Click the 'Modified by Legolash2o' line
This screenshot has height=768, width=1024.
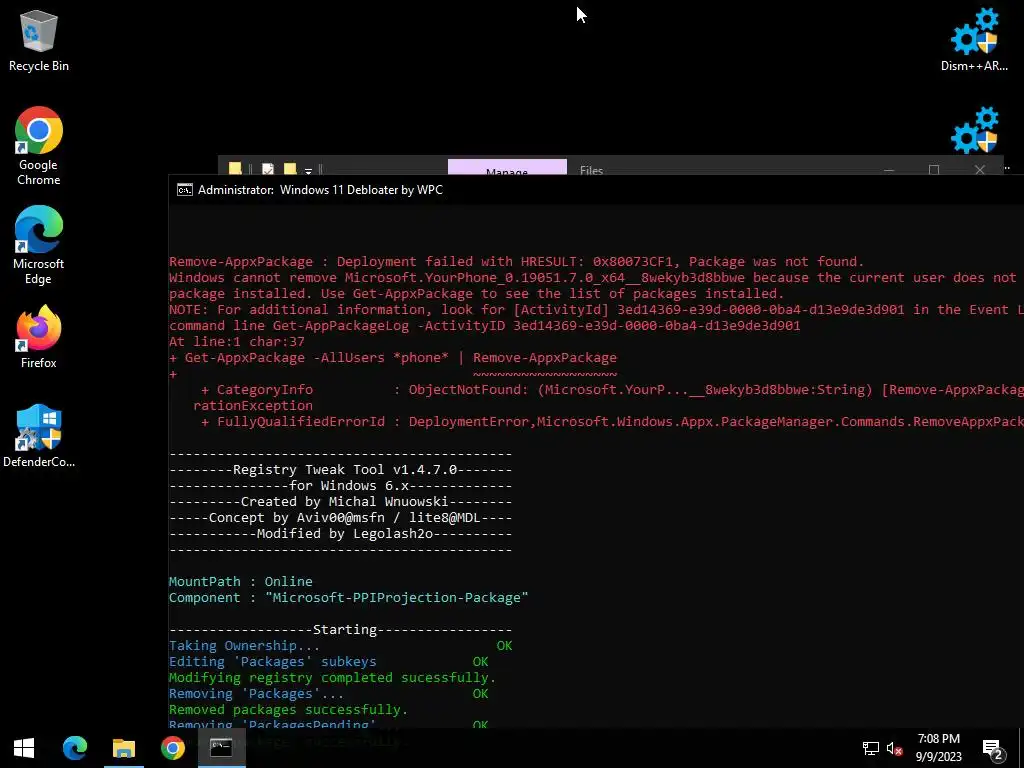click(340, 534)
